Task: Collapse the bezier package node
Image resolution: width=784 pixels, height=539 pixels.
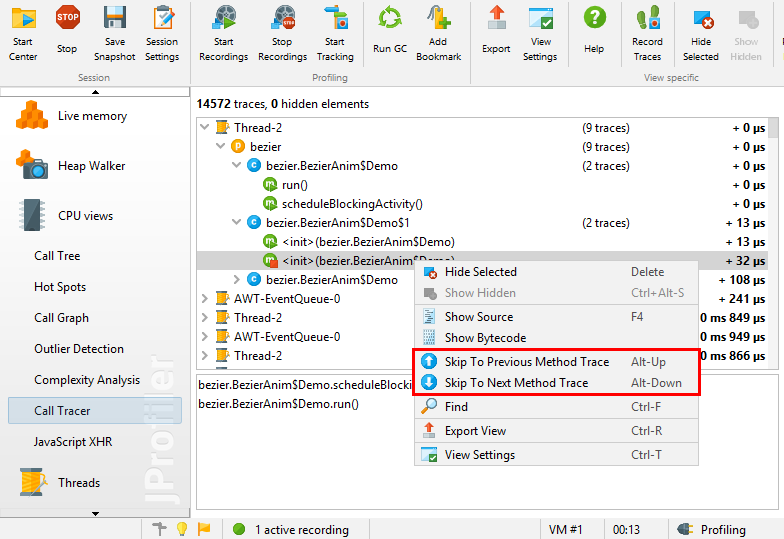Action: click(220, 146)
